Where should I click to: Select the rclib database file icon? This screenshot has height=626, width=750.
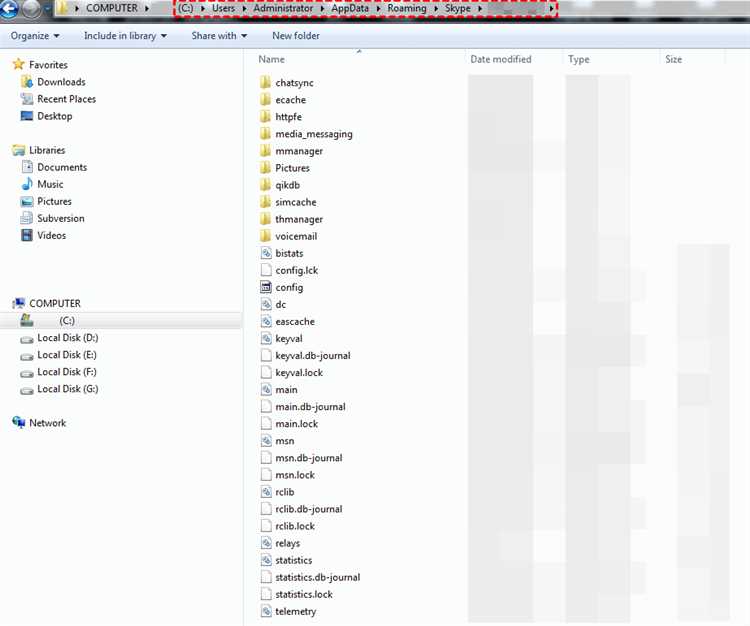click(266, 492)
